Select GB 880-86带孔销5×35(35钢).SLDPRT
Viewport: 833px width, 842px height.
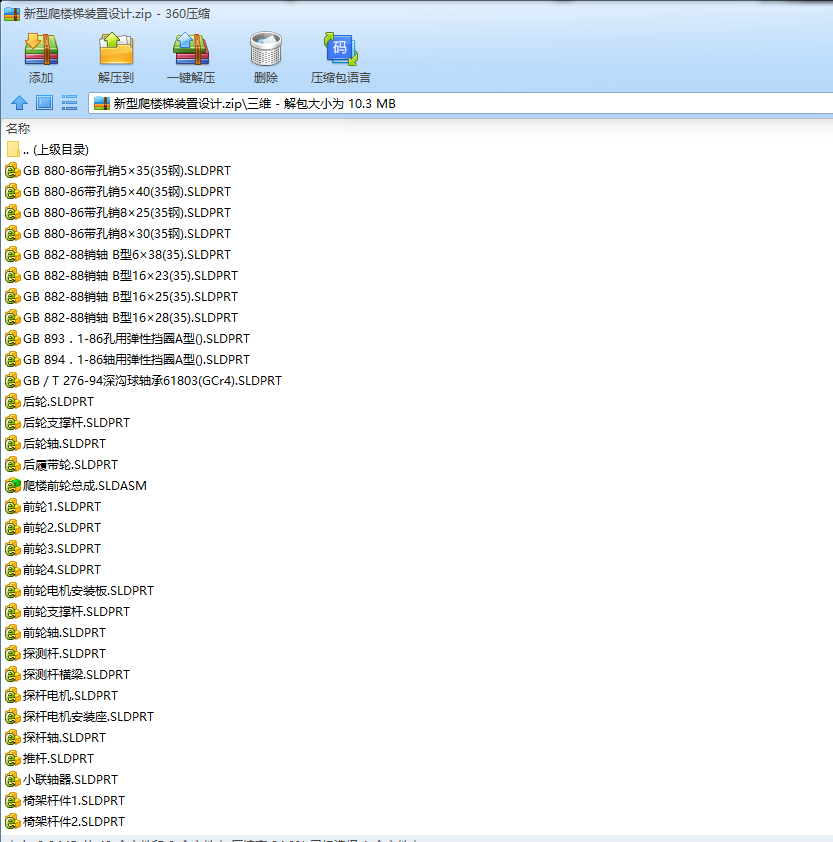click(x=118, y=170)
